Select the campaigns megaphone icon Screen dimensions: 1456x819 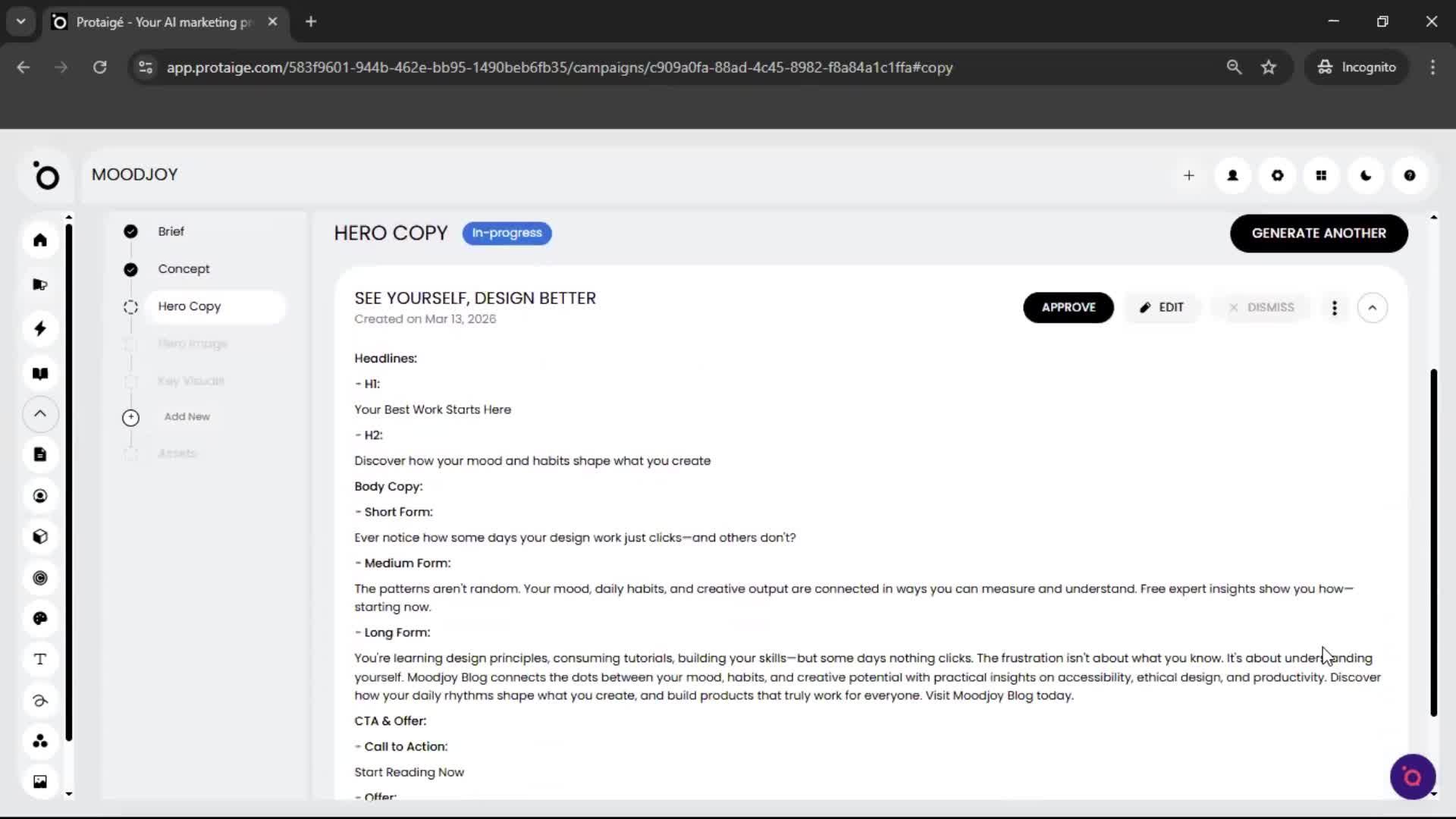pos(40,284)
